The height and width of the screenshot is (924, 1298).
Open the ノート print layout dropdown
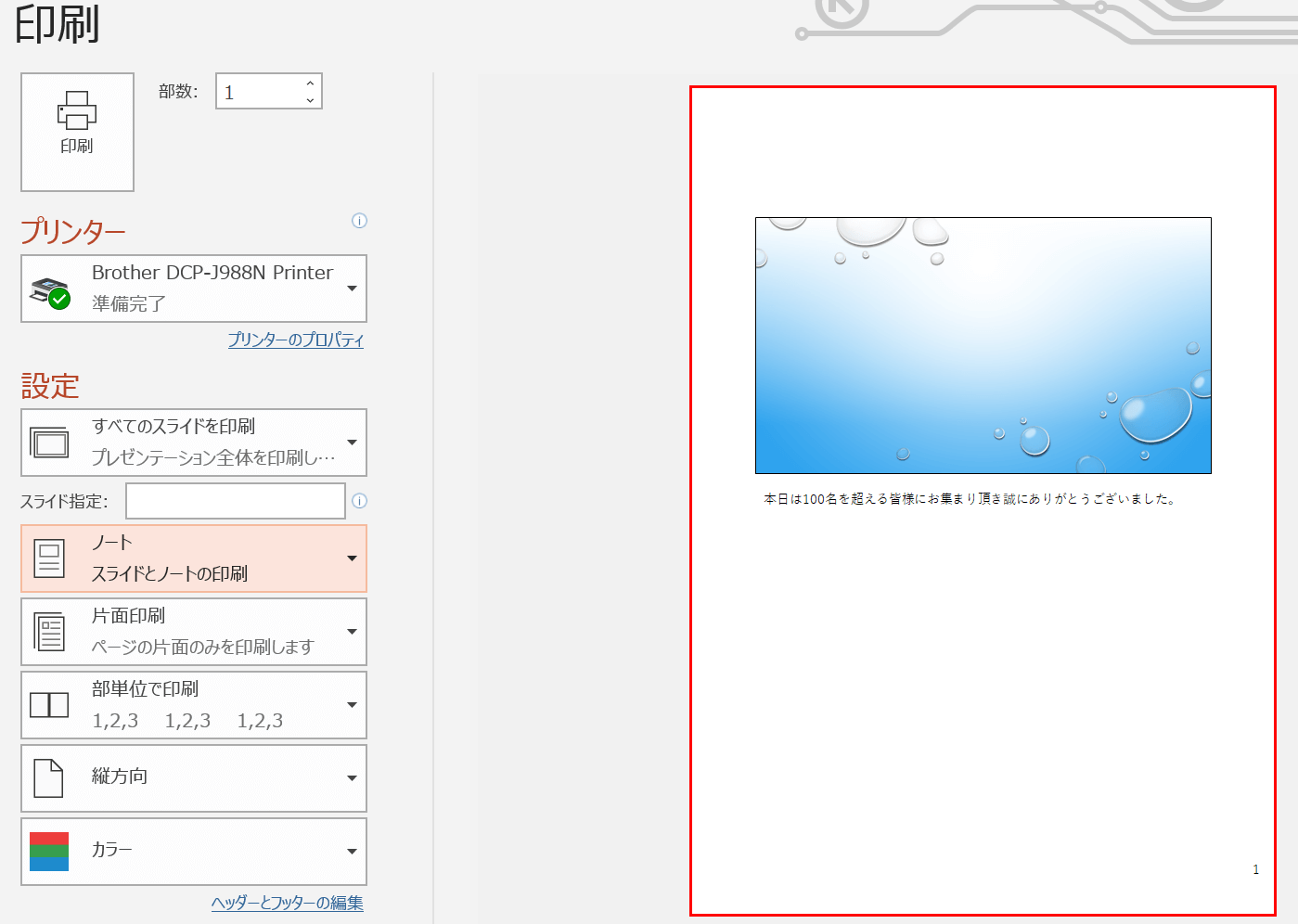click(x=194, y=558)
